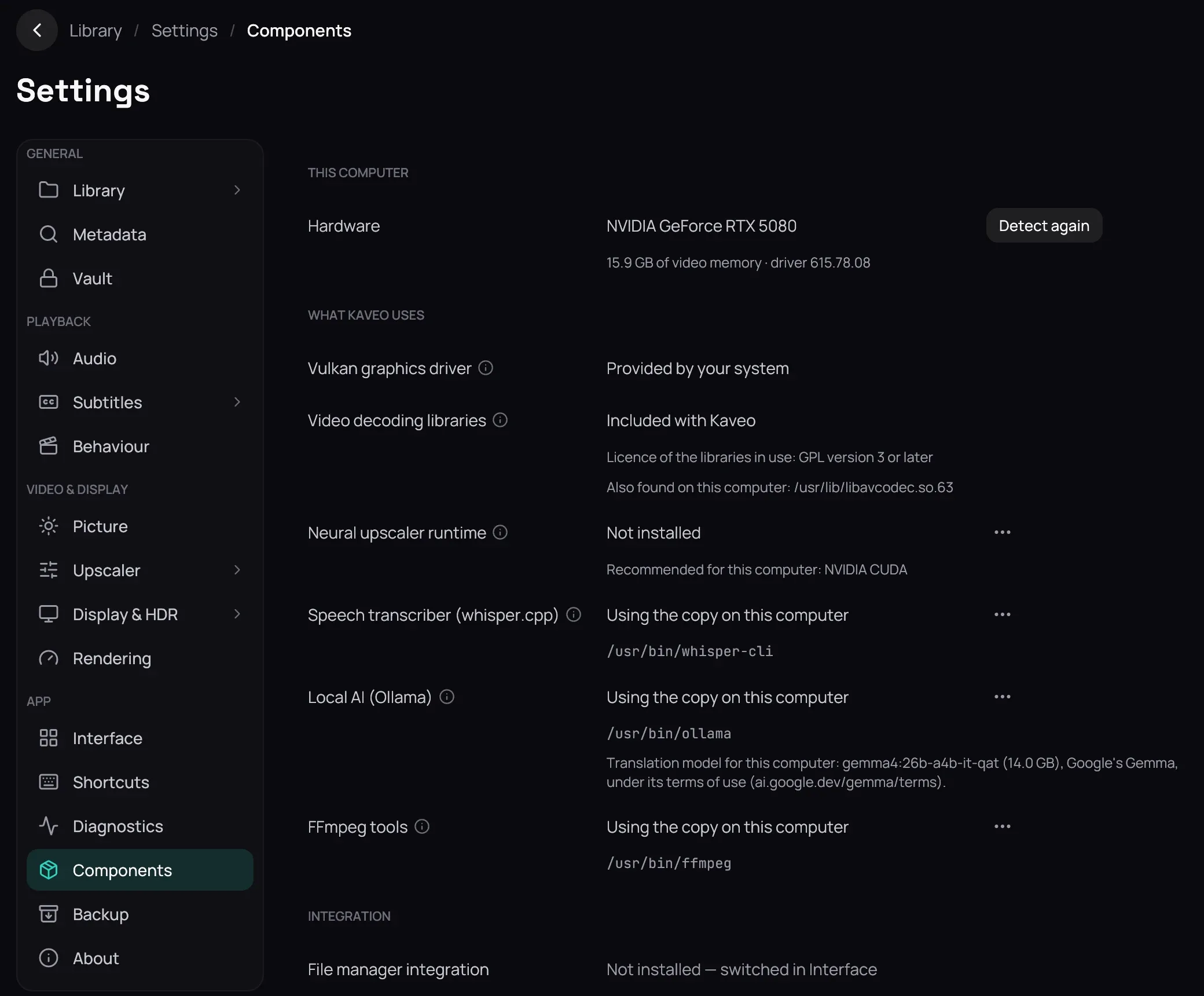Click the Interface grid icon
The image size is (1204, 996).
click(49, 738)
